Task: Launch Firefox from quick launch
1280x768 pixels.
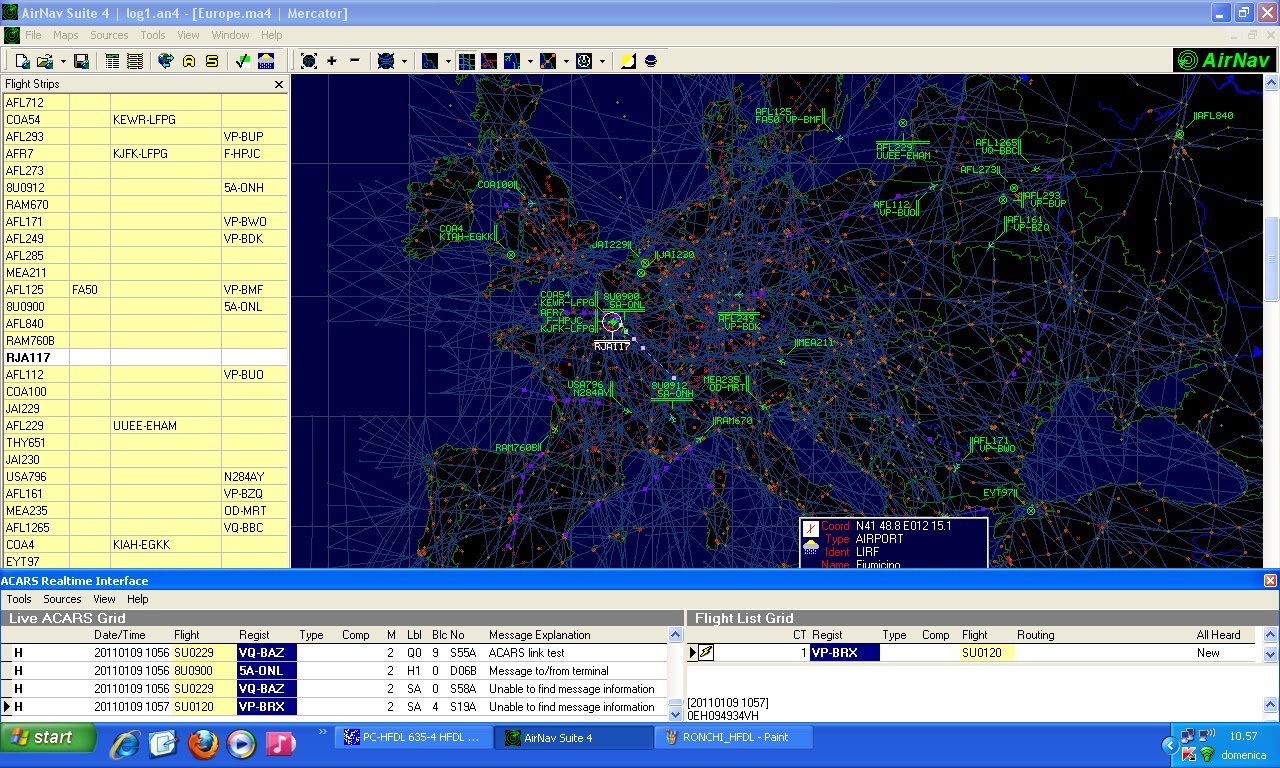Action: coord(203,742)
